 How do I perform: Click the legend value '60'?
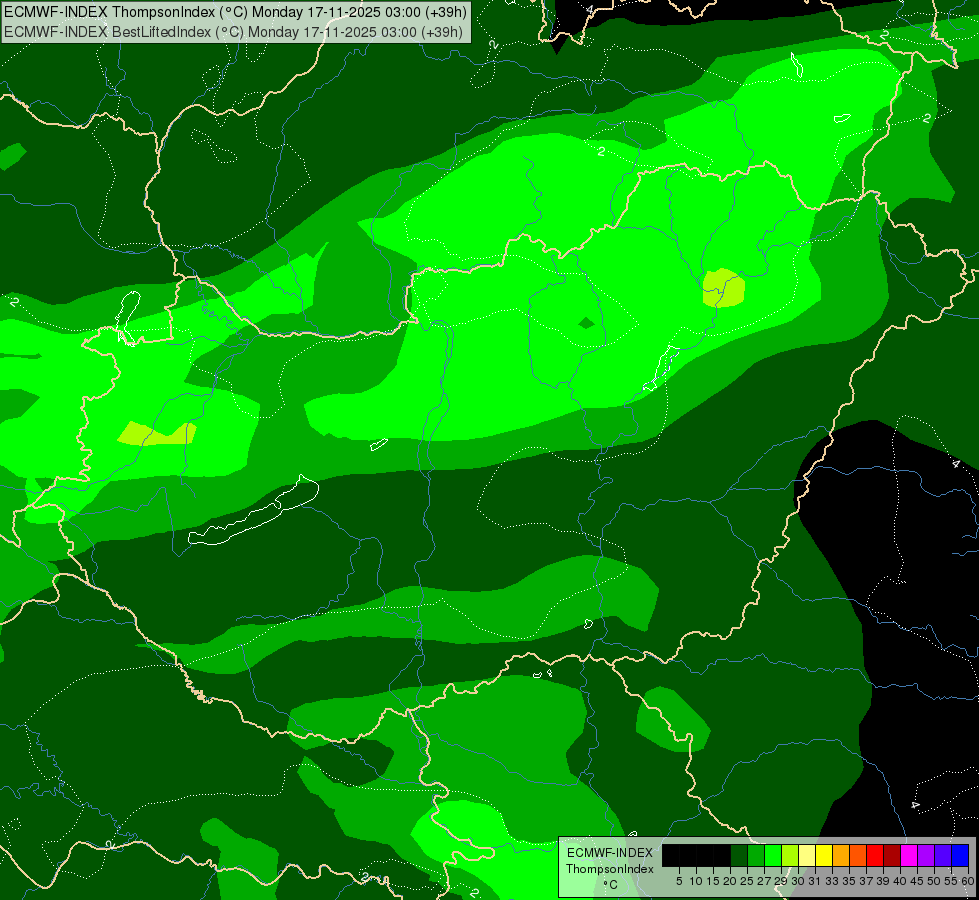pos(968,881)
